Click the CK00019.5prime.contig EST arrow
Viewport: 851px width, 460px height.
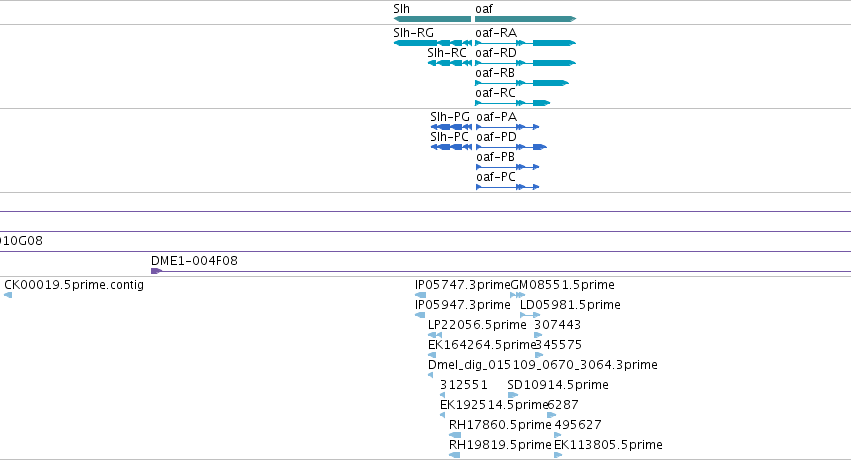coord(8,295)
